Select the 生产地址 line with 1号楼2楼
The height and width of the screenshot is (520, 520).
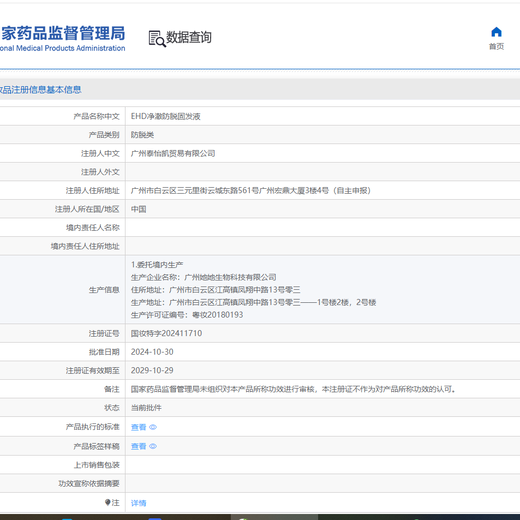pyautogui.click(x=254, y=302)
